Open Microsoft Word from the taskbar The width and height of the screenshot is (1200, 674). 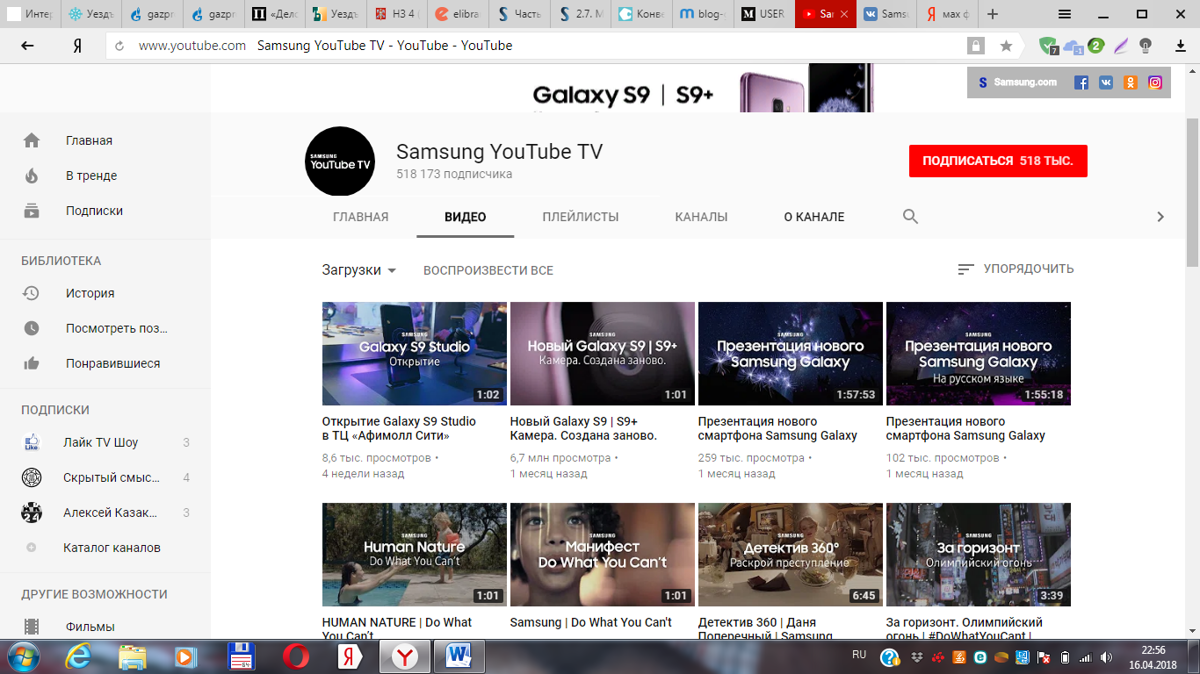point(459,657)
